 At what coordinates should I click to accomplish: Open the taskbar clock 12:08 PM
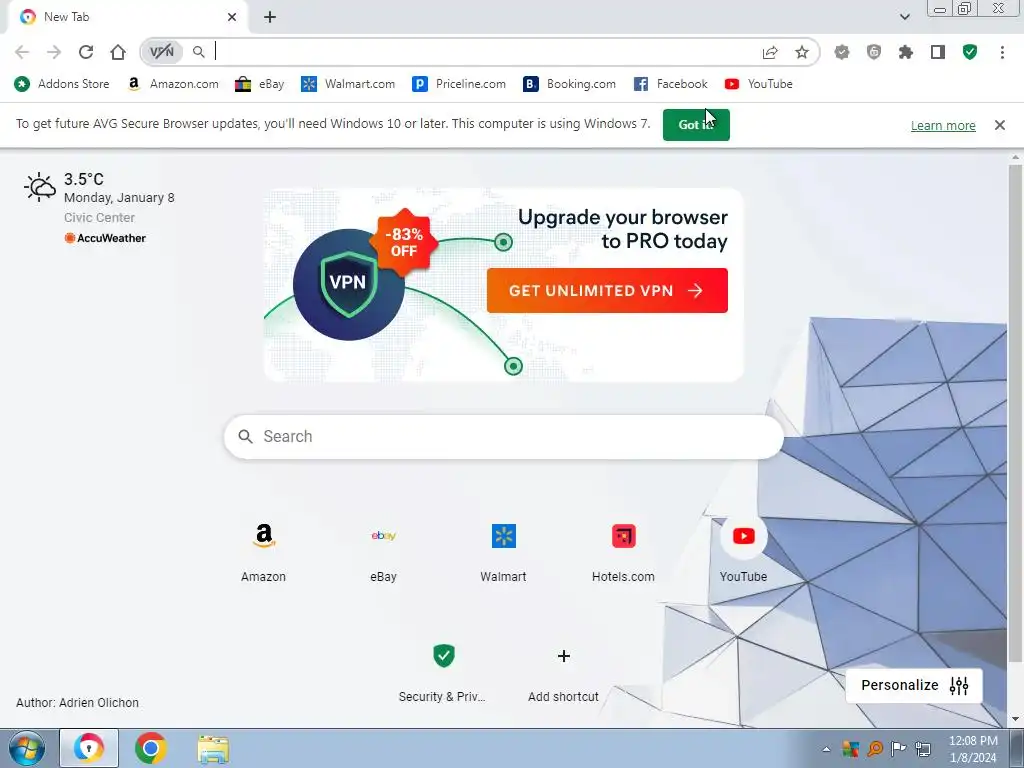click(973, 749)
